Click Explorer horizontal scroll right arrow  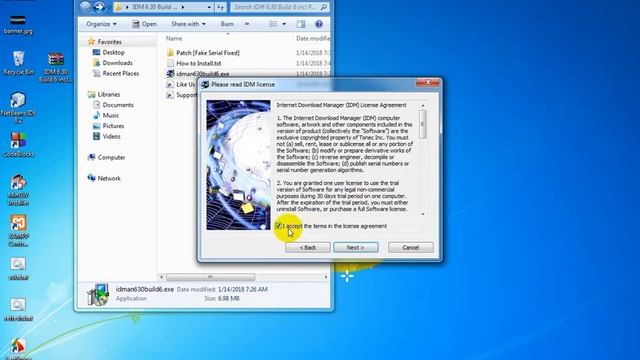[326, 277]
